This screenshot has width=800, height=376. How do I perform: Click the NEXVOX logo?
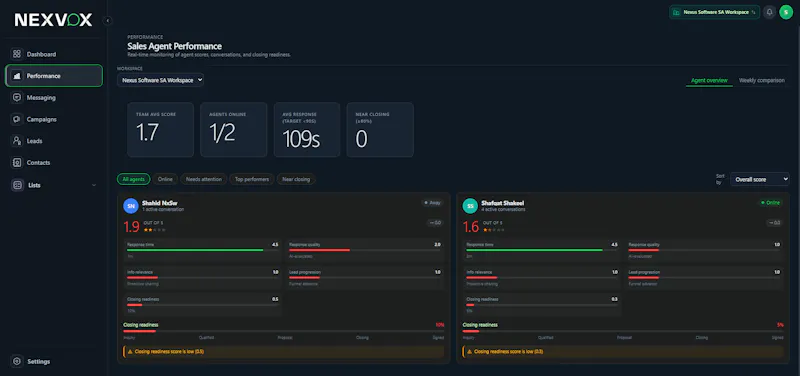53,20
